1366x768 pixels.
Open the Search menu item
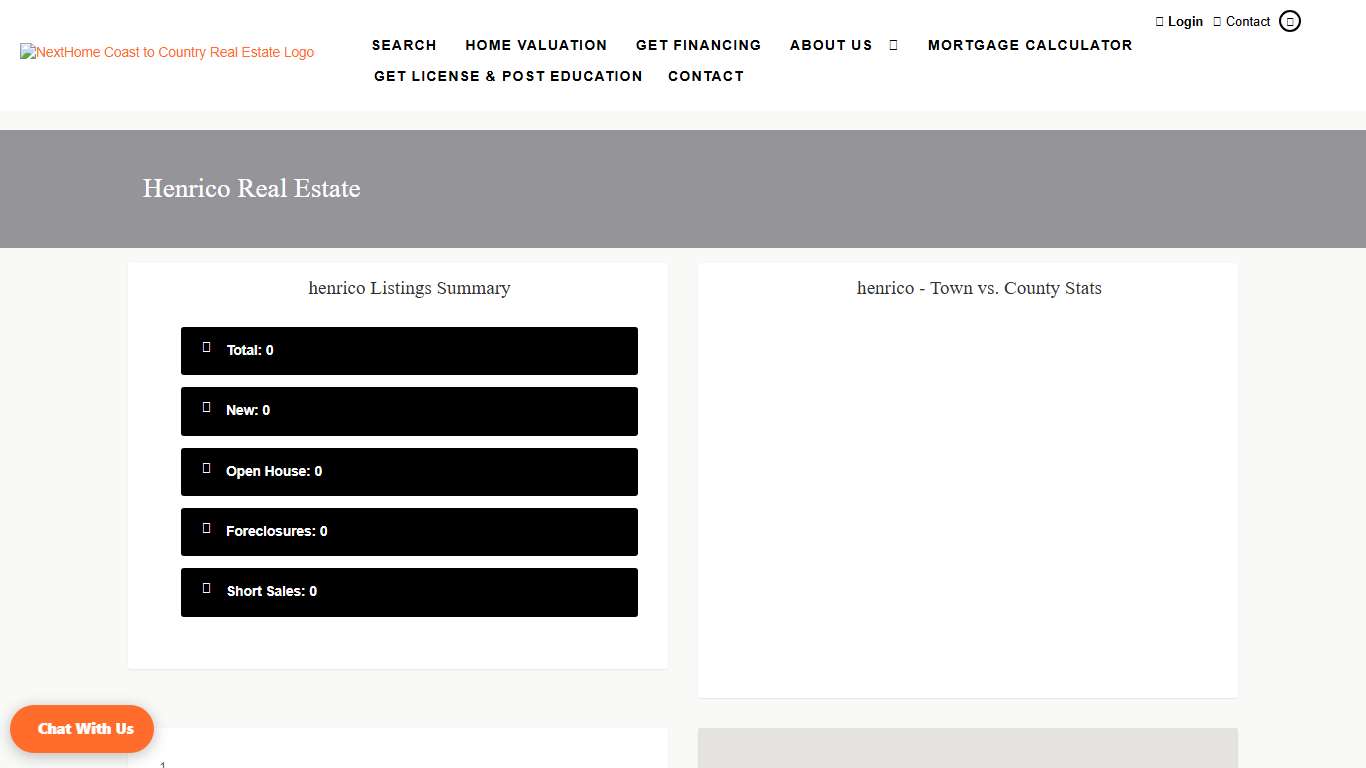pyautogui.click(x=404, y=45)
